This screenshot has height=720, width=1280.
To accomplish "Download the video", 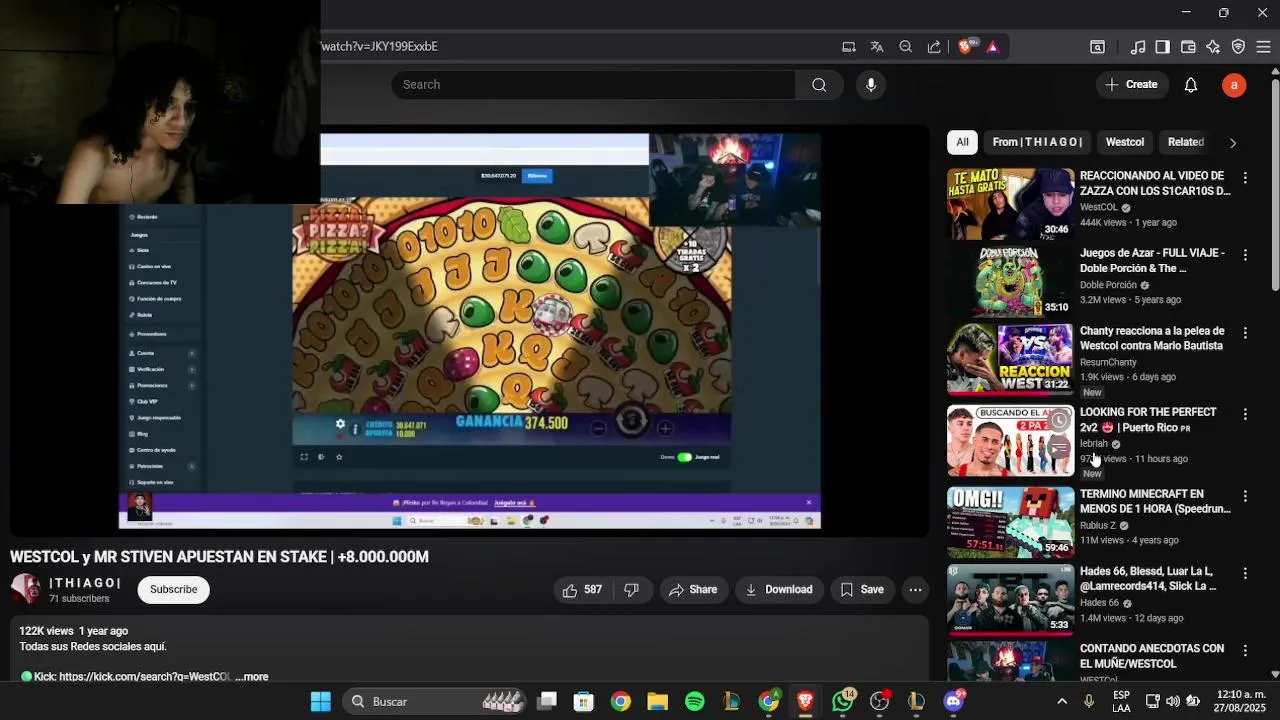I will tap(779, 590).
